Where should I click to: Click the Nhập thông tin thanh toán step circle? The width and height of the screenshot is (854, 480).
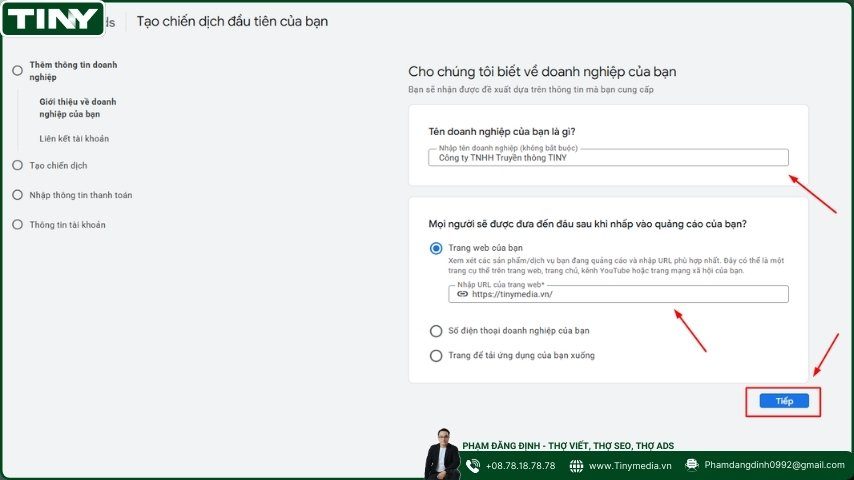pyautogui.click(x=17, y=195)
